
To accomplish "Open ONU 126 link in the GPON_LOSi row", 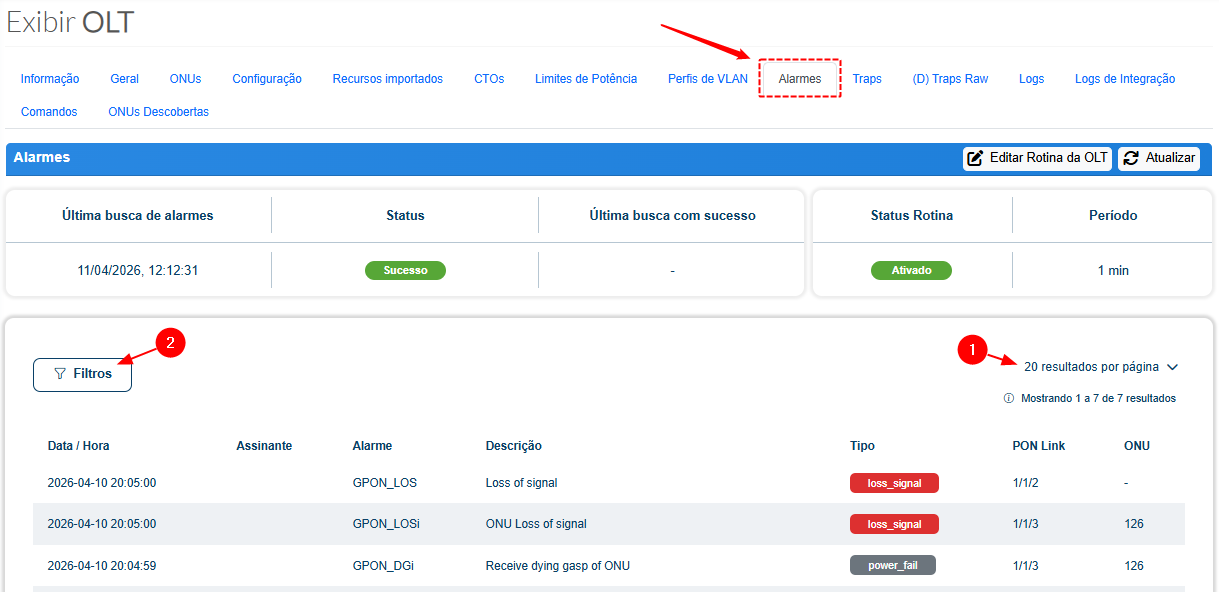I will coord(1134,524).
